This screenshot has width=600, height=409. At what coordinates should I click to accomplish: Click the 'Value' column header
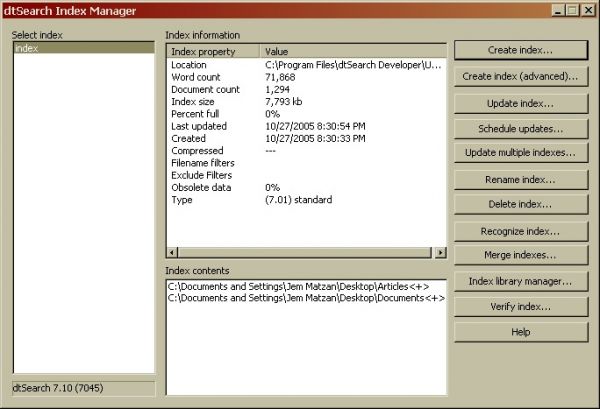(350, 50)
